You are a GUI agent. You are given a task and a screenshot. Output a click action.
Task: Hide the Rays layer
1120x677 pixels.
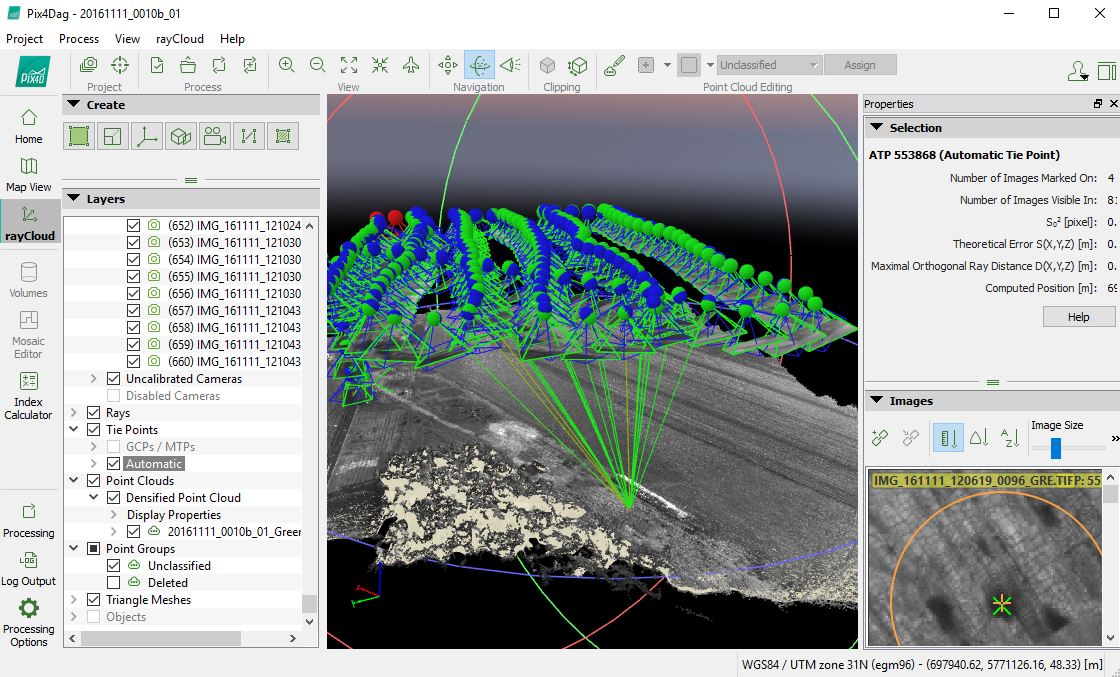coord(94,413)
